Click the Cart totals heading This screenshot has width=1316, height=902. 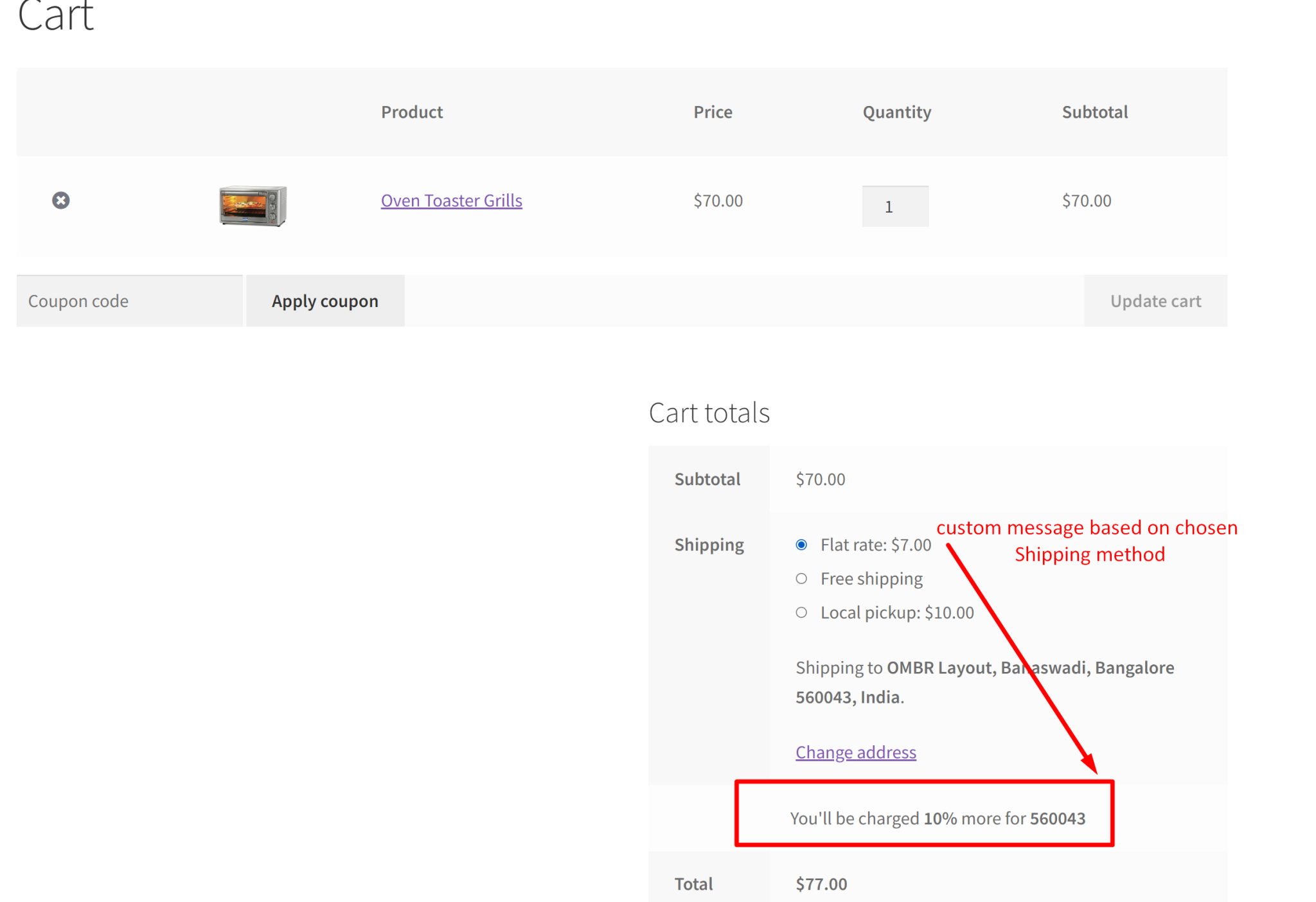(x=709, y=412)
